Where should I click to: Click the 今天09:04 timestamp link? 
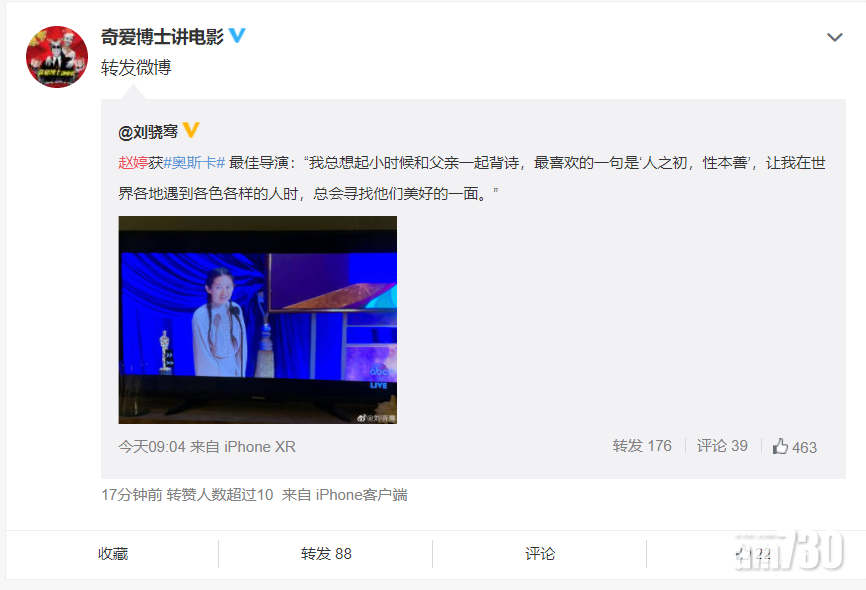(x=152, y=446)
